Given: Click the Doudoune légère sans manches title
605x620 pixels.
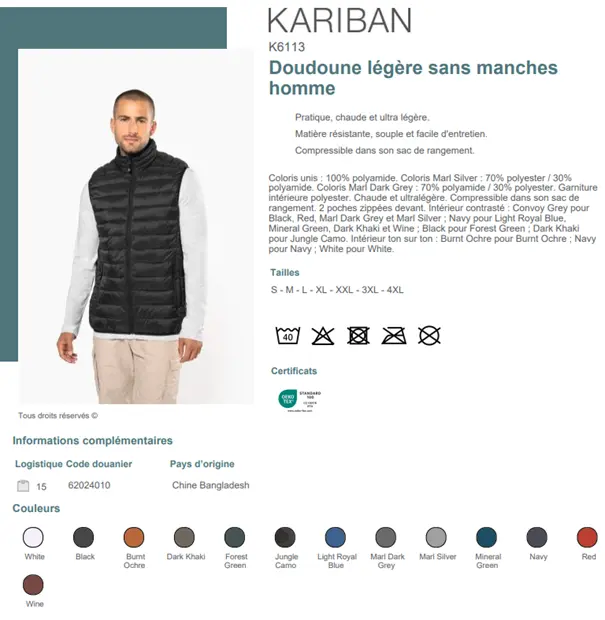Looking at the screenshot, I should pos(413,78).
